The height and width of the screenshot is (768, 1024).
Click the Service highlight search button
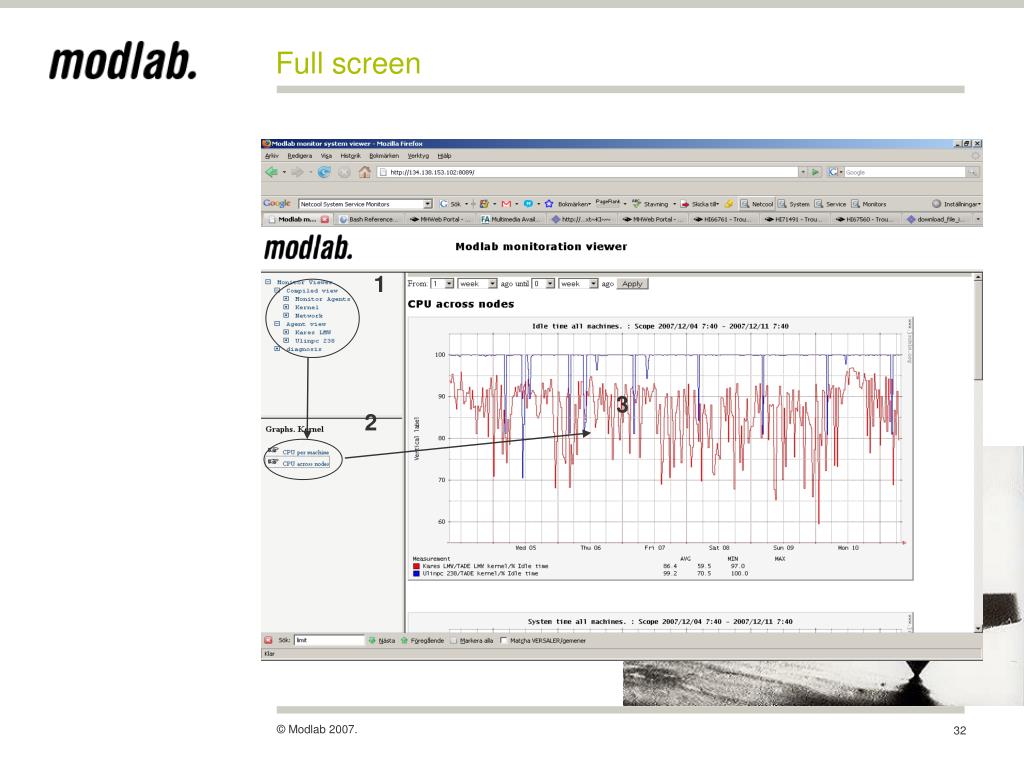click(x=830, y=204)
